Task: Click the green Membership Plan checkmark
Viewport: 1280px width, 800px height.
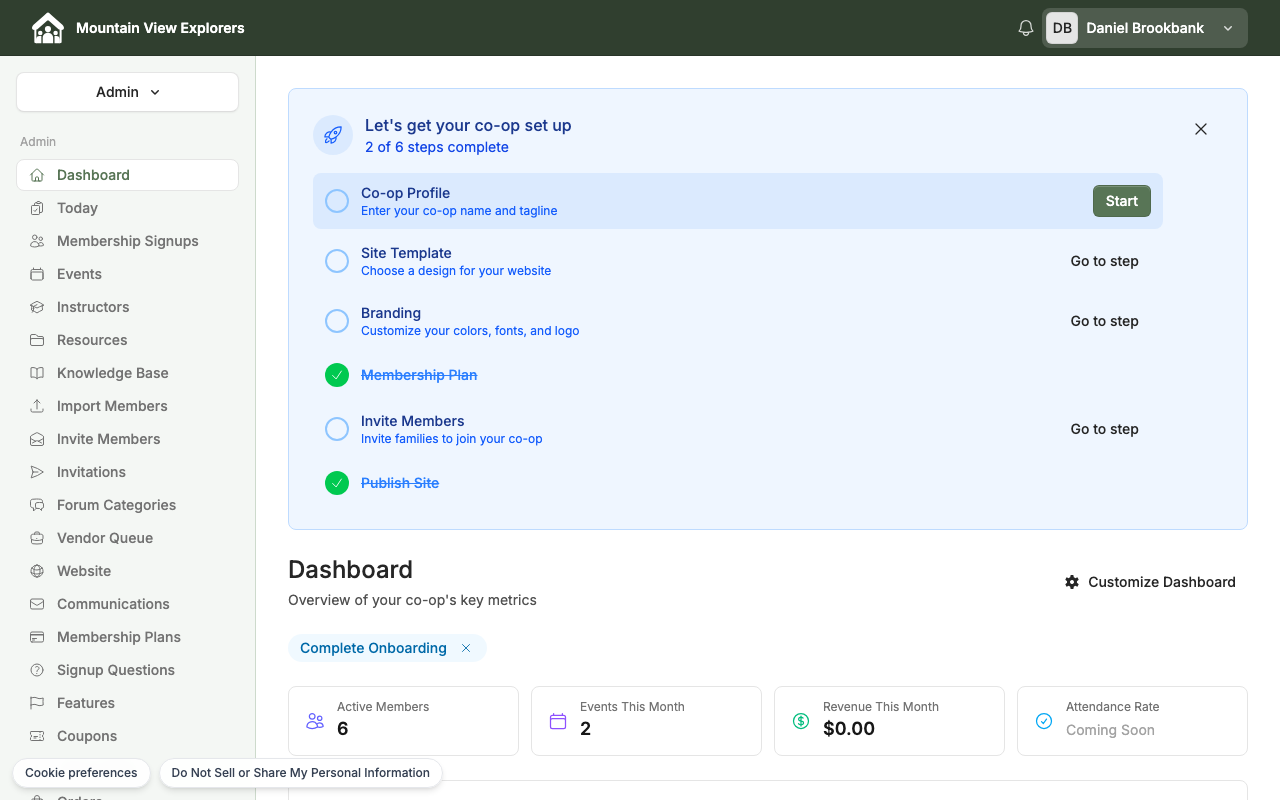Action: coord(337,375)
